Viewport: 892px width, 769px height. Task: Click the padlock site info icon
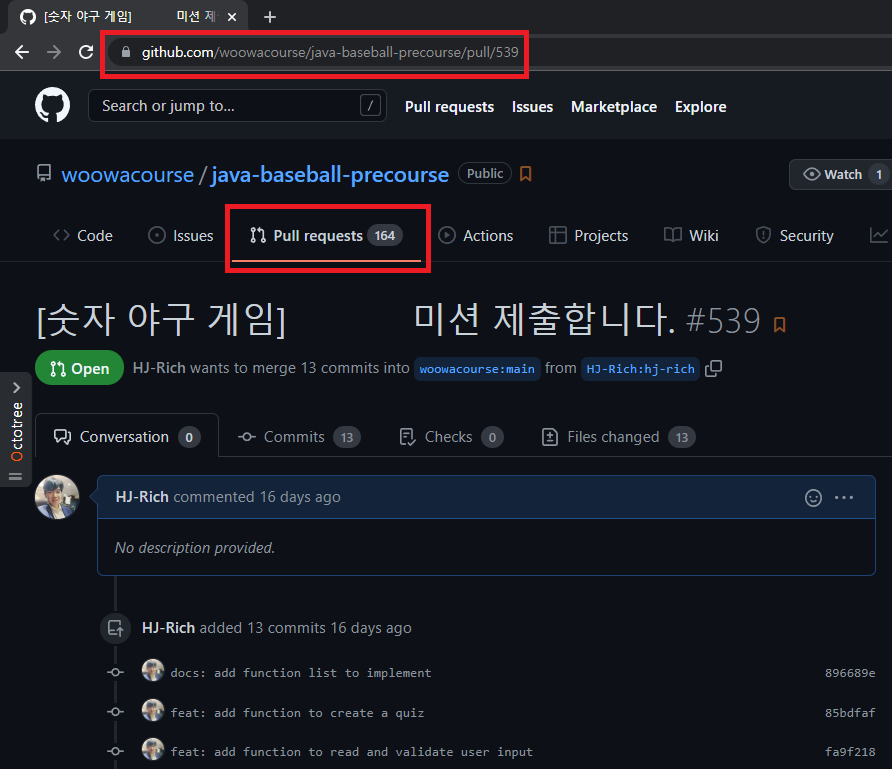tap(126, 52)
